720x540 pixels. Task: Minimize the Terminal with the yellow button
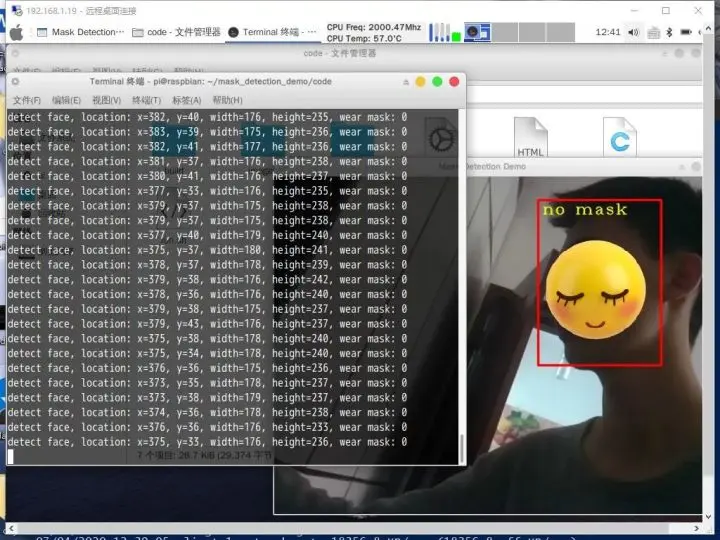pos(420,82)
